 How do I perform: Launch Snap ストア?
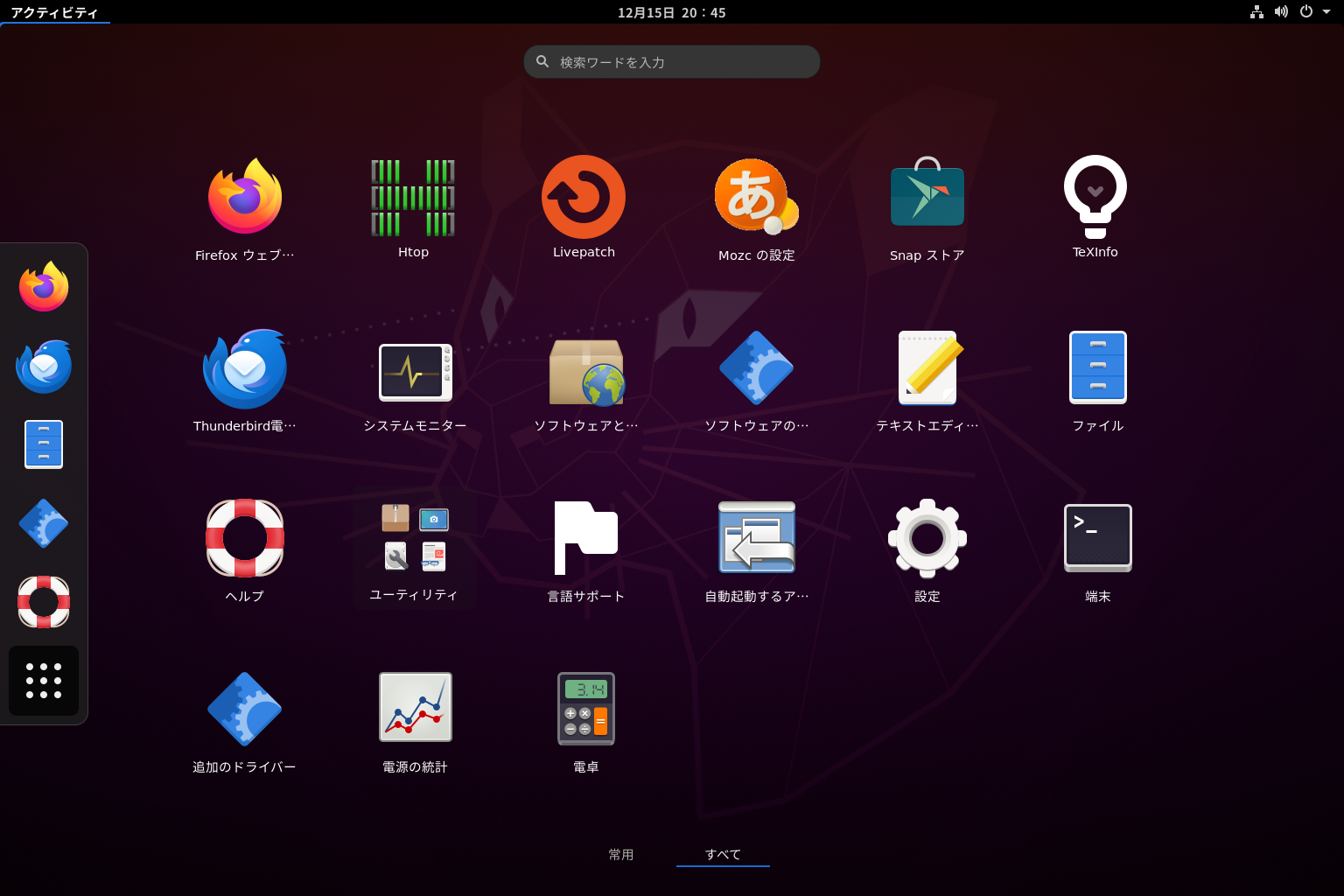pyautogui.click(x=927, y=192)
